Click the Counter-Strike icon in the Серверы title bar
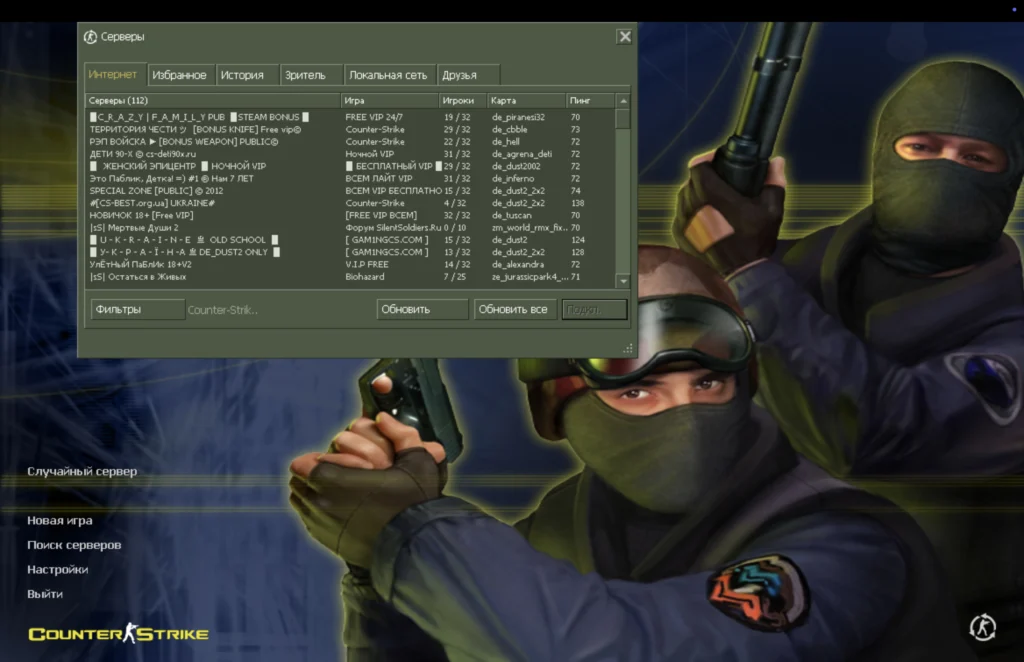The height and width of the screenshot is (662, 1024). tap(91, 37)
